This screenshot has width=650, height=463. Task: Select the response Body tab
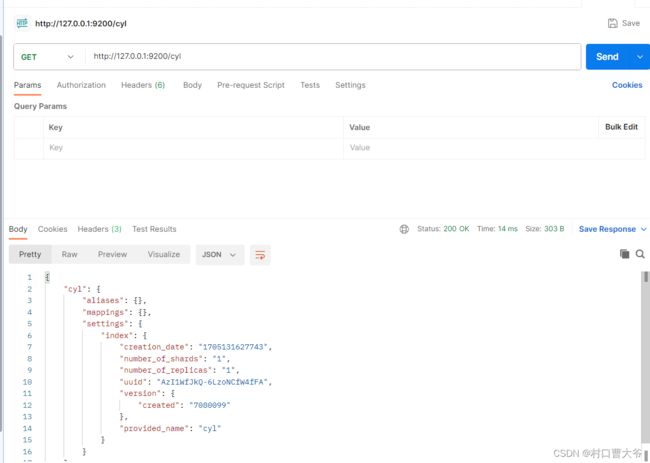click(18, 229)
